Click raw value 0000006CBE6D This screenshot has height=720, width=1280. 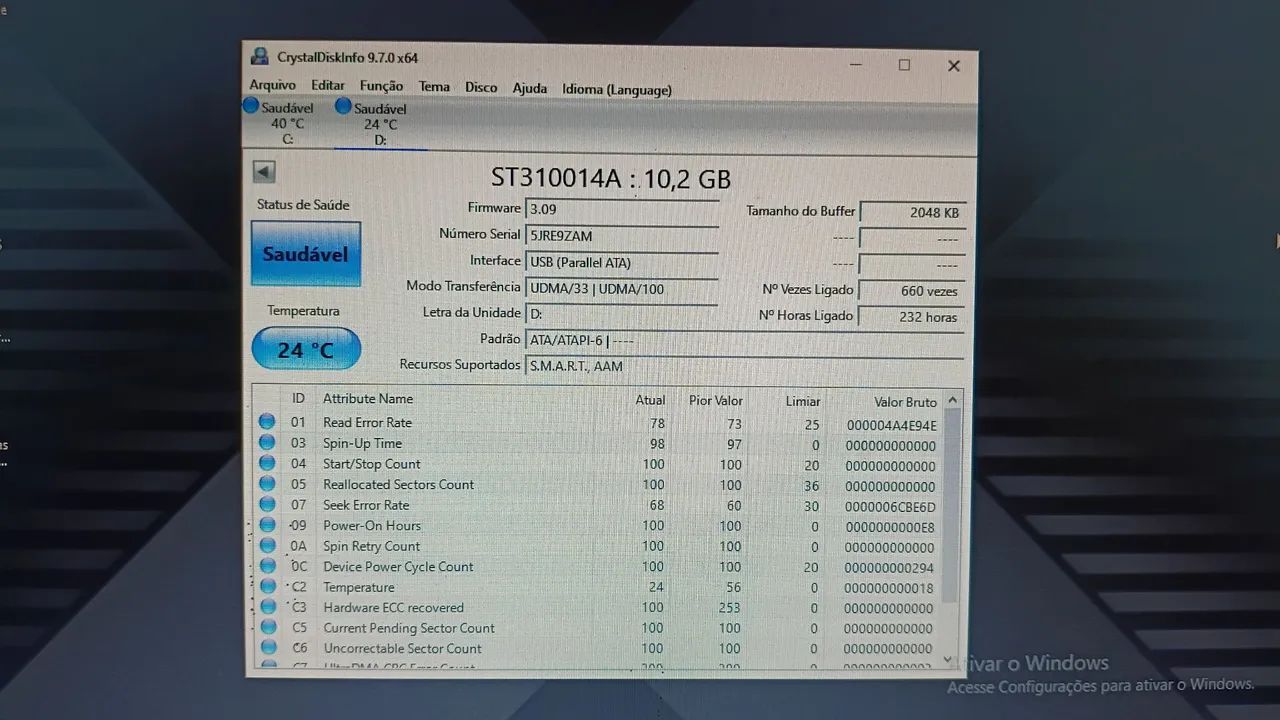click(891, 507)
